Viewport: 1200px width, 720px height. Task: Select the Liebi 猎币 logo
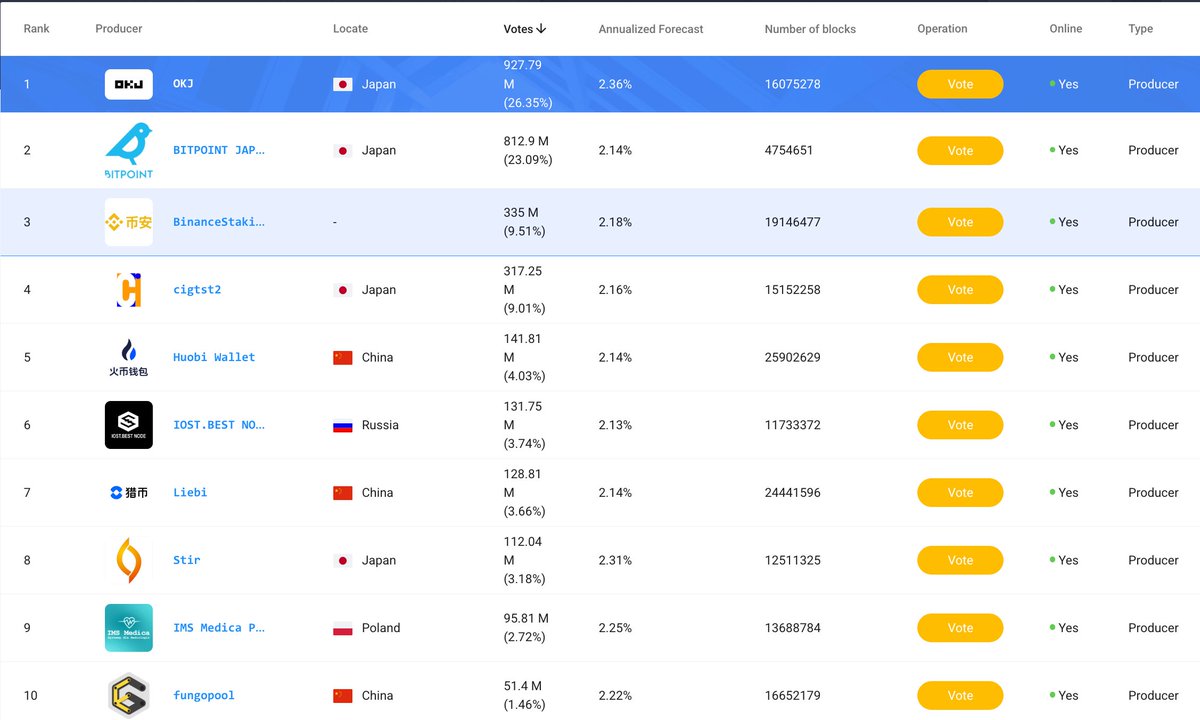pyautogui.click(x=128, y=491)
